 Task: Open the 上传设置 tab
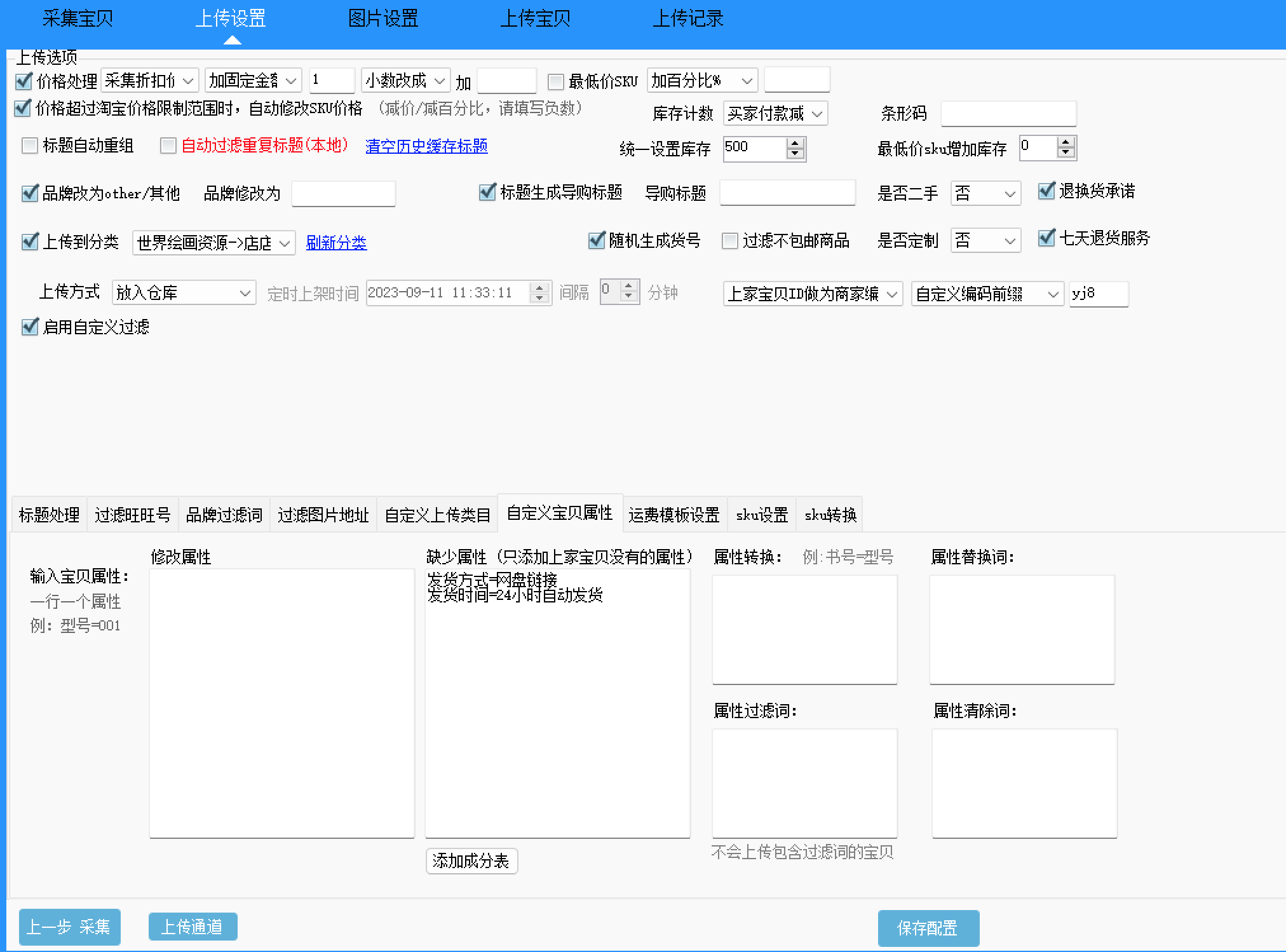(230, 18)
